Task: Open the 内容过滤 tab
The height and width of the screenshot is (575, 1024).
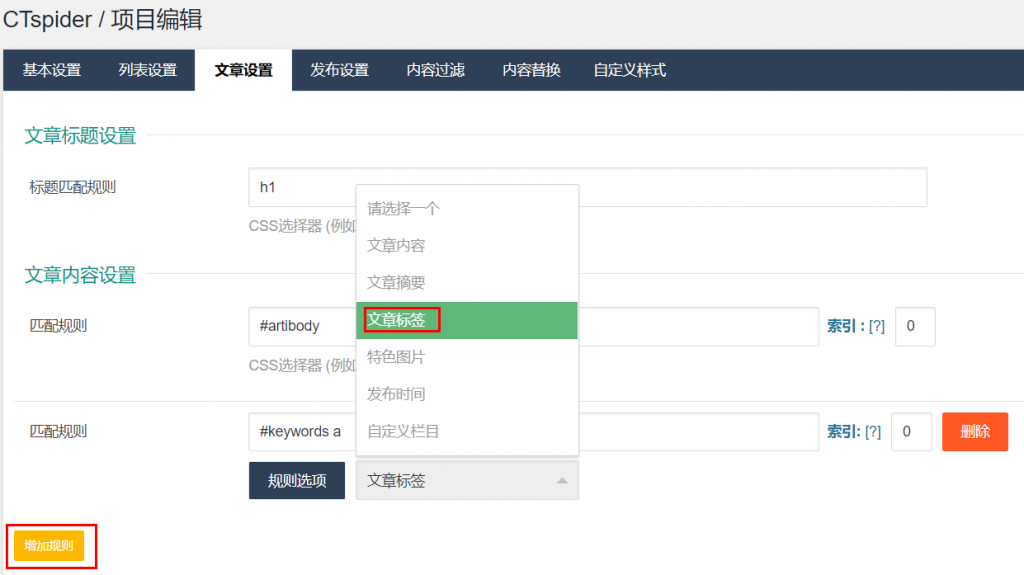Action: click(436, 70)
